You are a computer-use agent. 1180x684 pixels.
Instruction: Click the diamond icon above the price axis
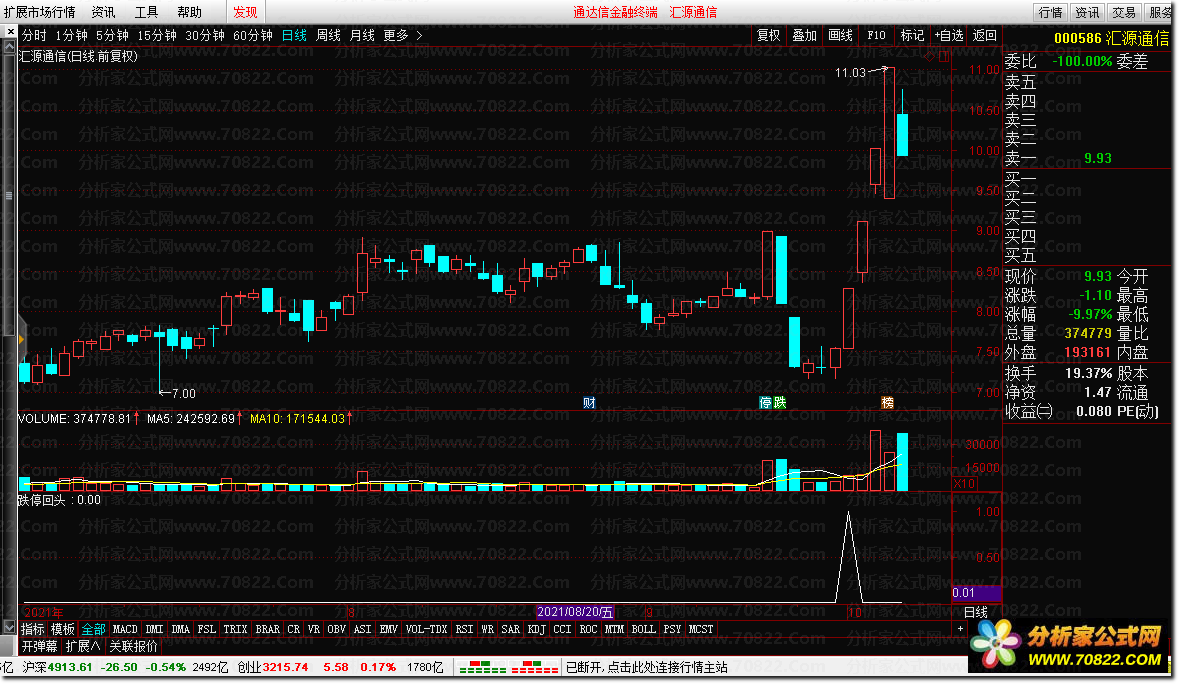(930, 56)
